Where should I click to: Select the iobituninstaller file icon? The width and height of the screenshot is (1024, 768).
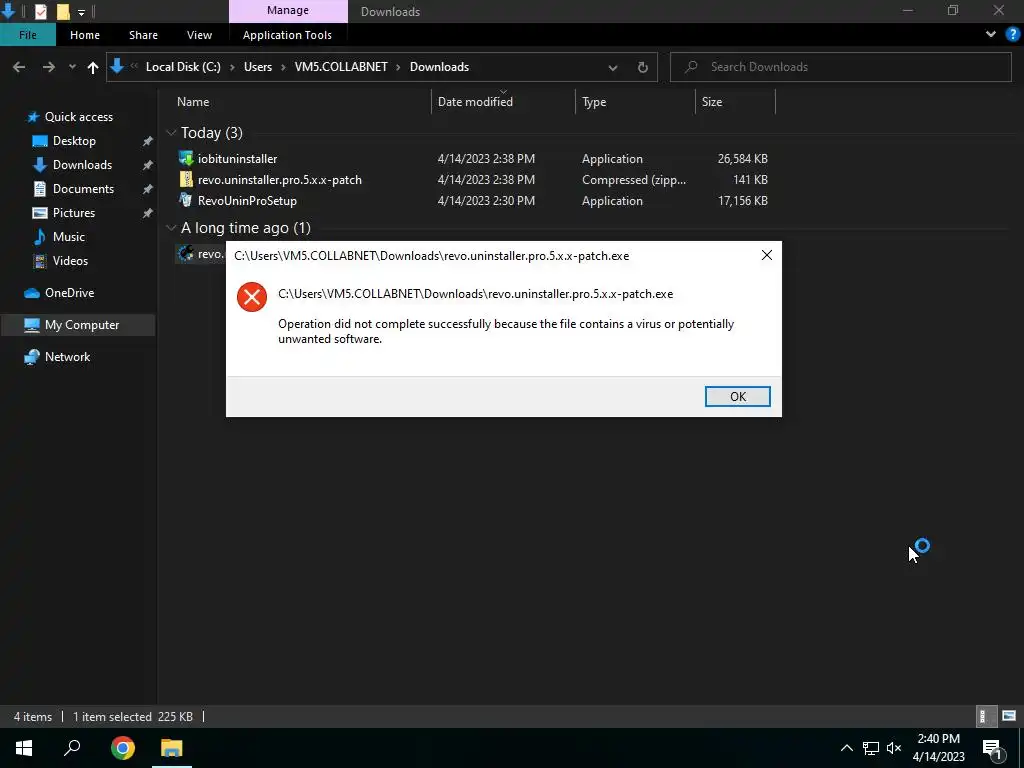[x=186, y=159]
